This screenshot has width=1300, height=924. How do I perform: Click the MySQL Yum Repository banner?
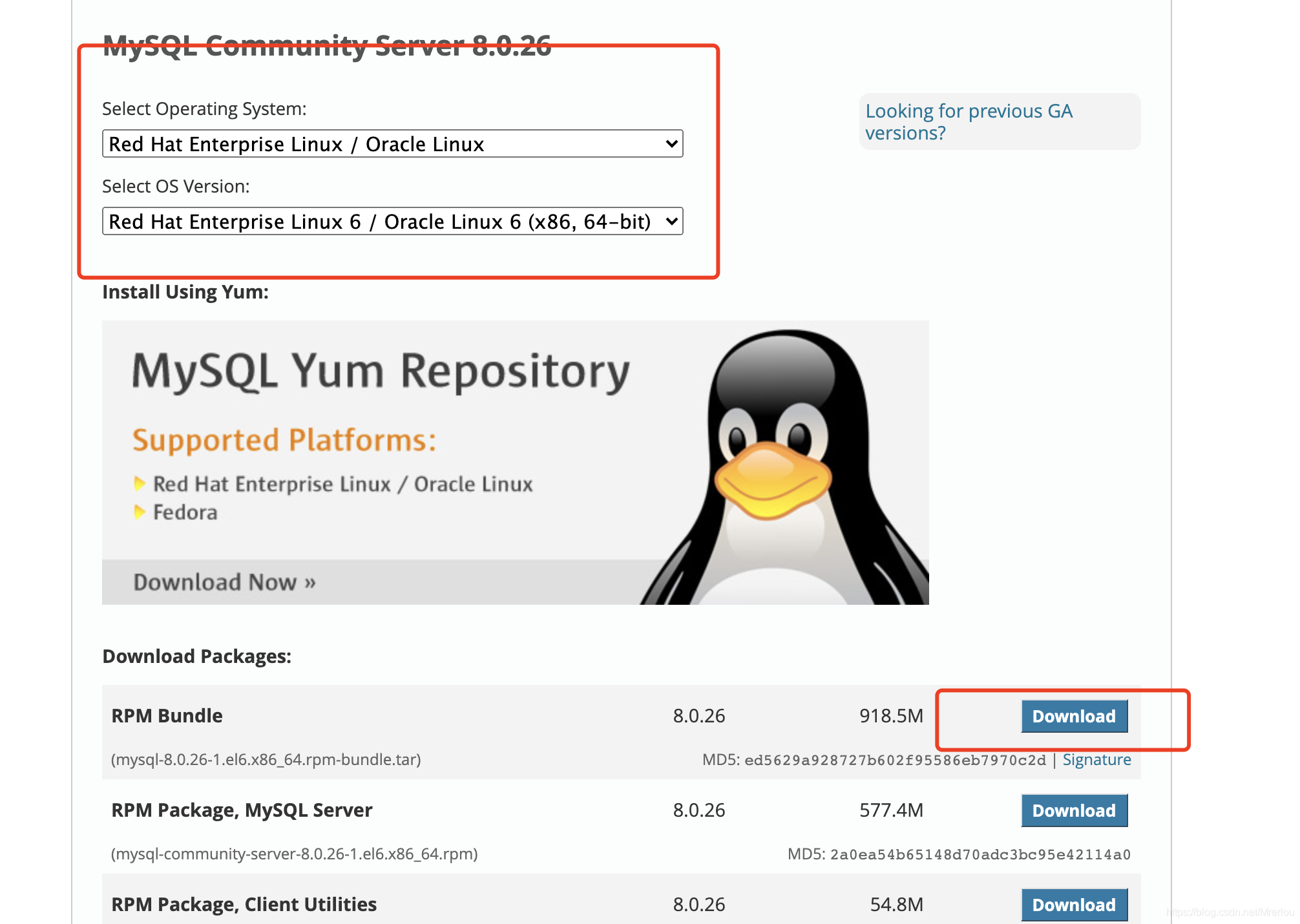pos(515,462)
